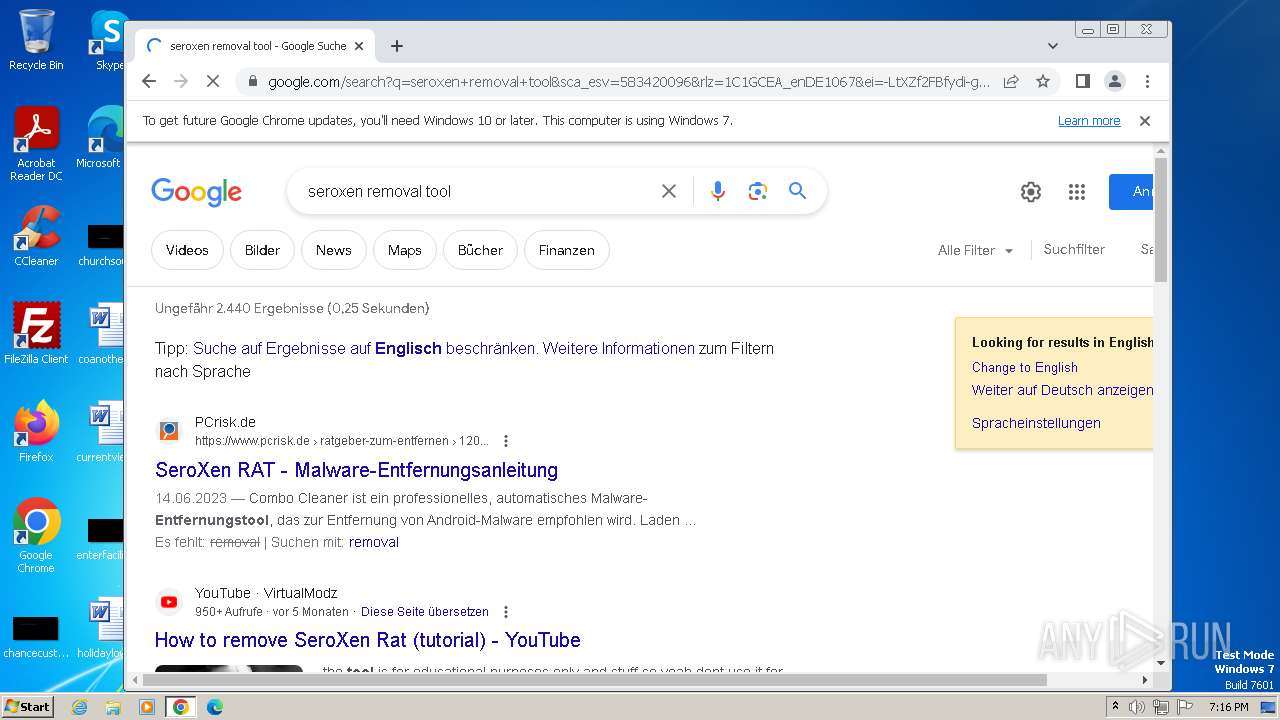The image size is (1280, 720).
Task: Click Change to English link
Action: point(1025,367)
